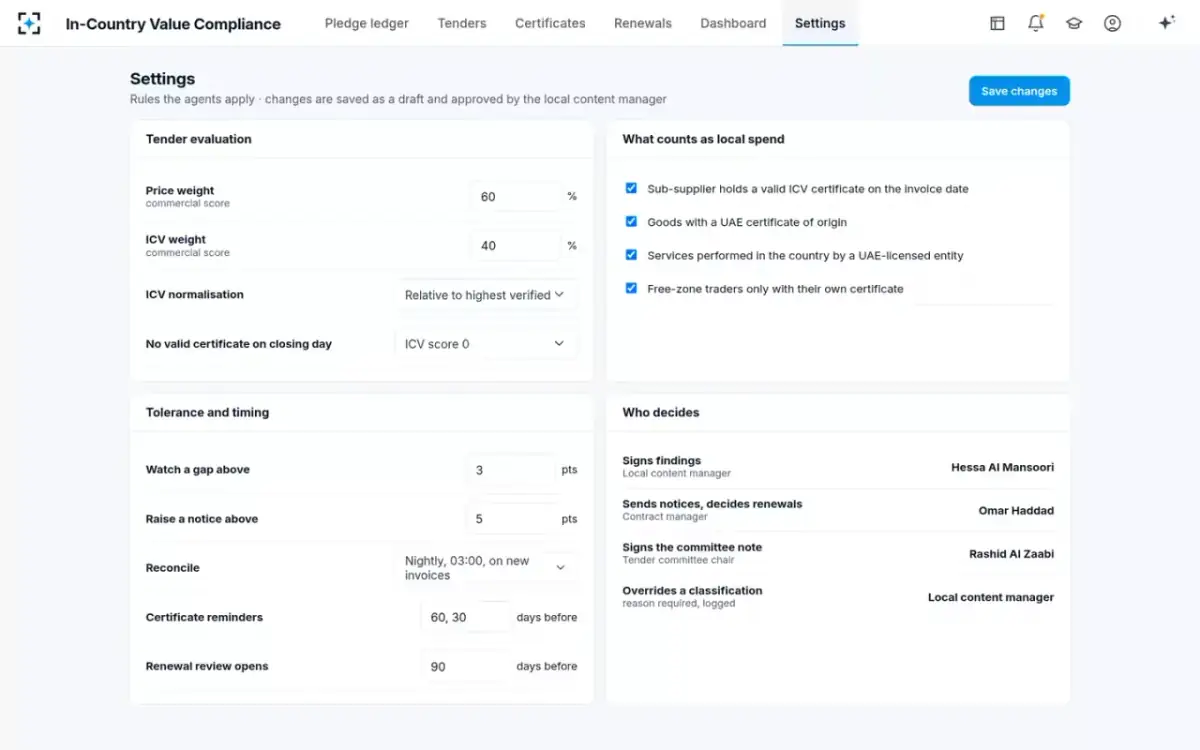Viewport: 1200px width, 750px height.
Task: Click the What counts as local spend heading
Action: (x=703, y=139)
